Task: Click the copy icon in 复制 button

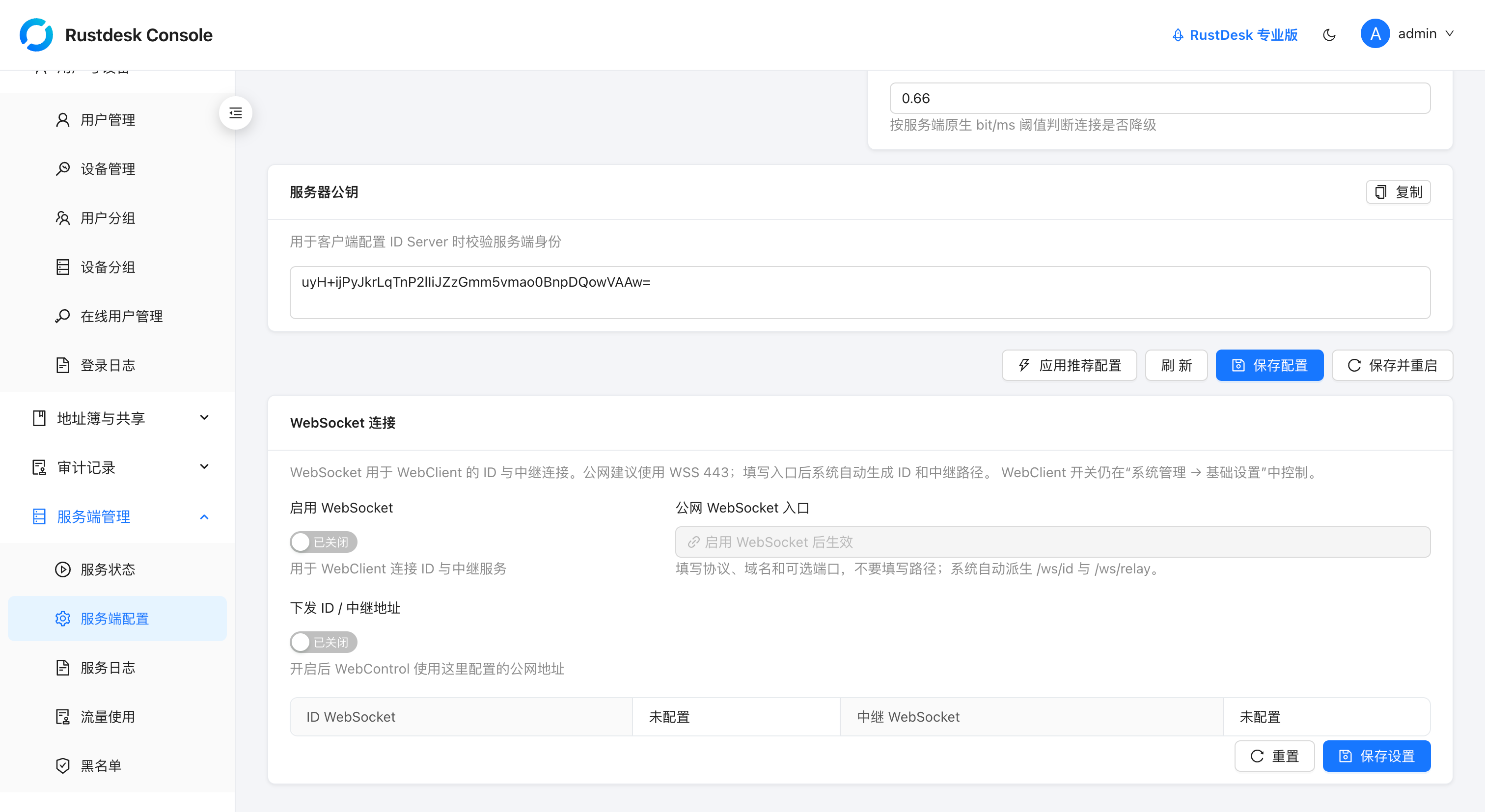Action: (x=1381, y=192)
